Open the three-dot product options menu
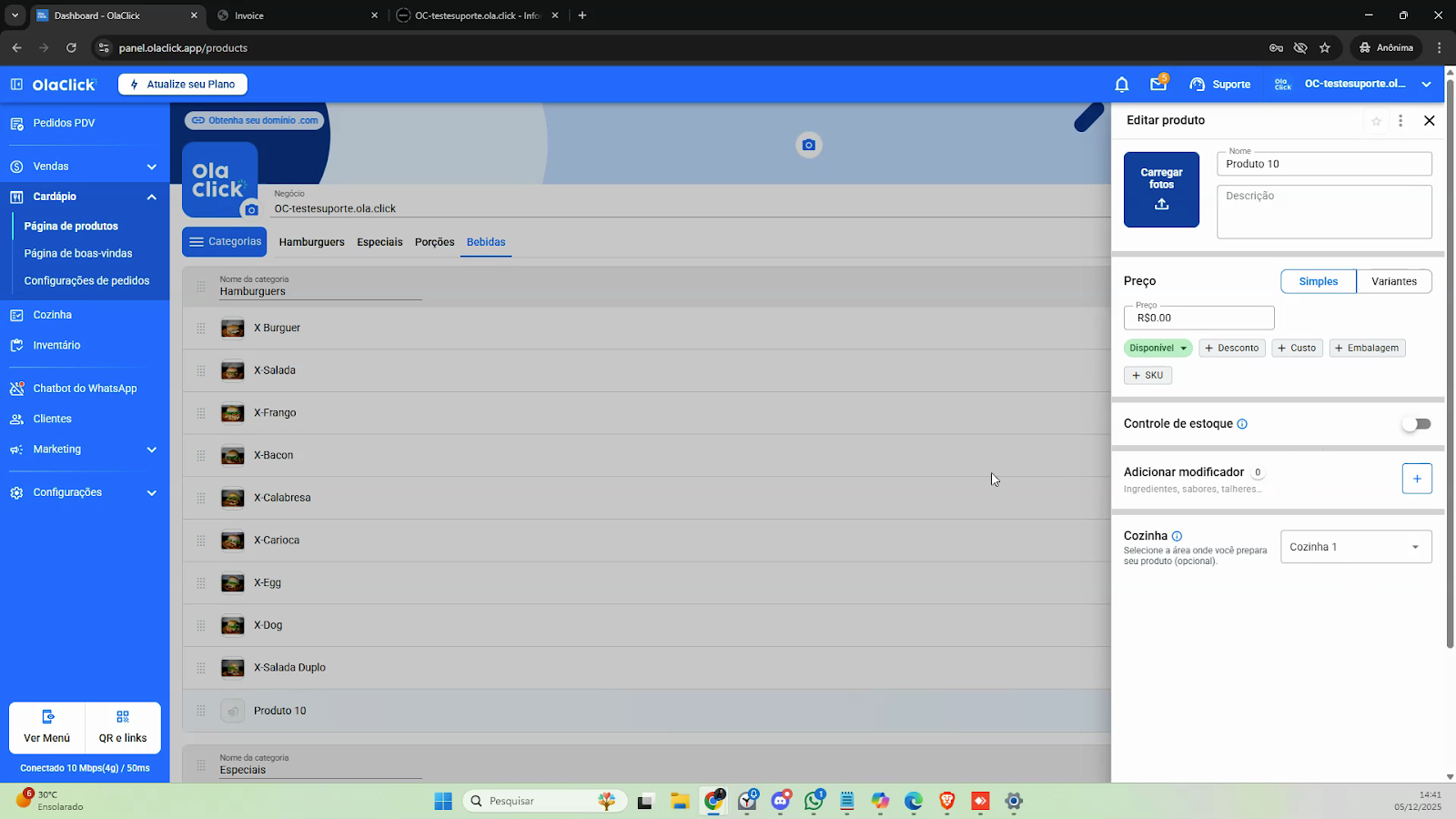 tap(1400, 121)
